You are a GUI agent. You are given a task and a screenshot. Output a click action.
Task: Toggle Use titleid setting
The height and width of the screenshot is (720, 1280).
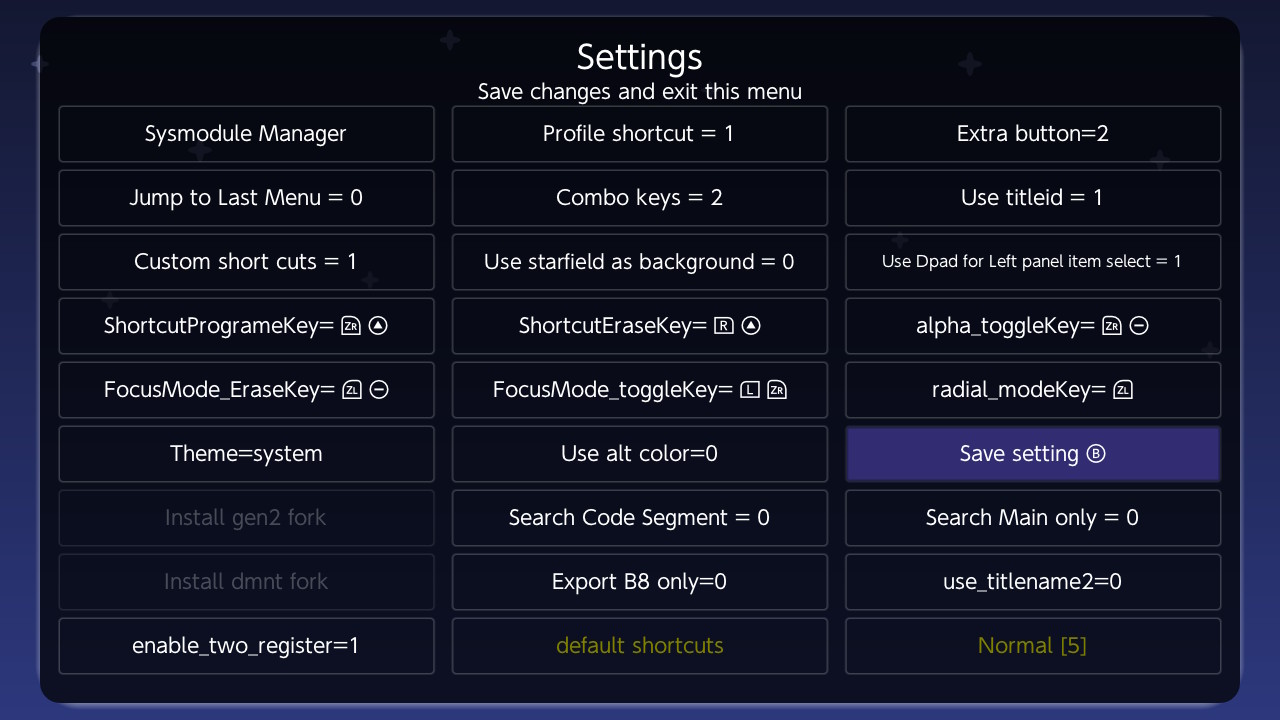1033,198
